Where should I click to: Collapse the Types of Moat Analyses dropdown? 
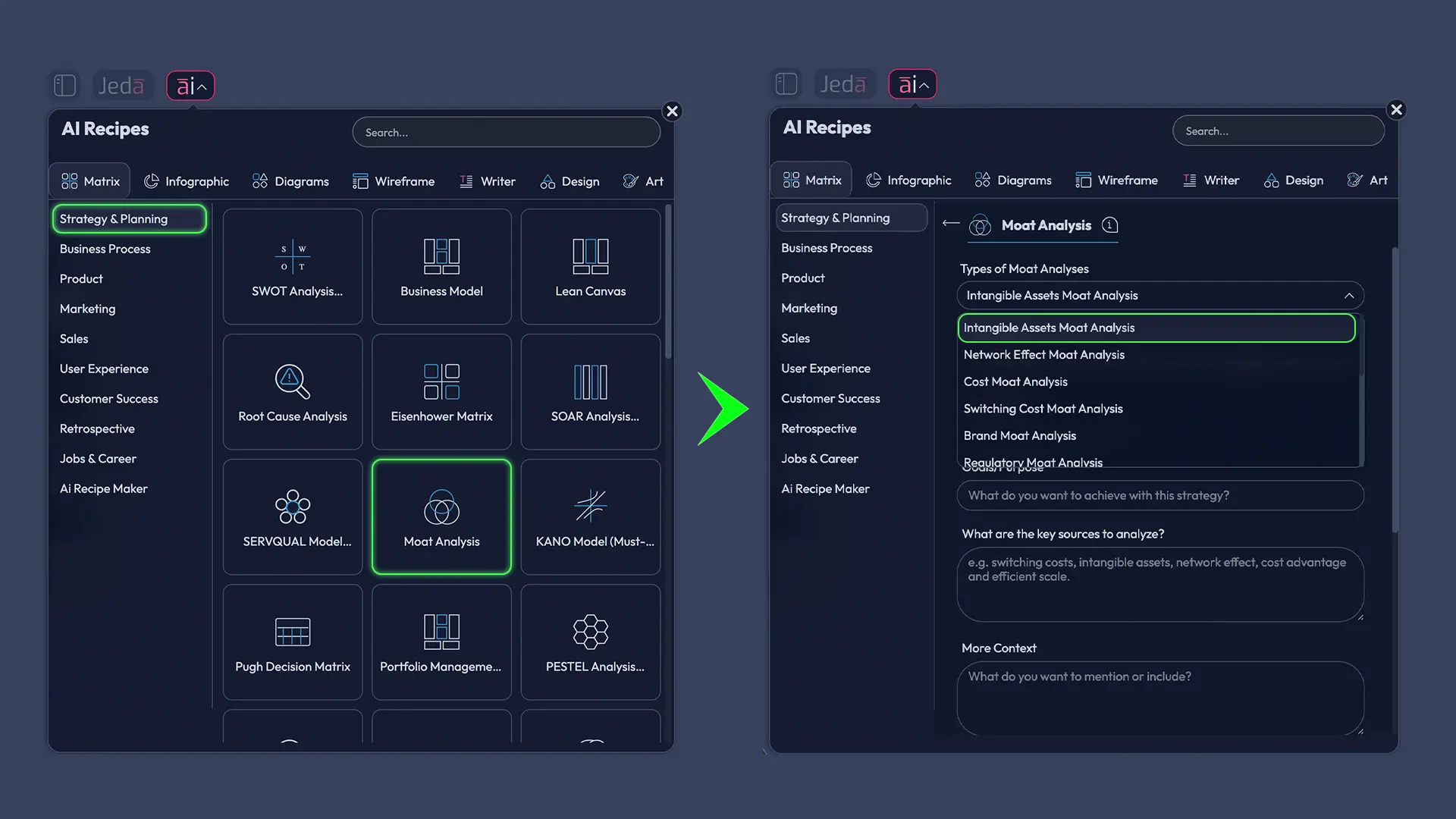tap(1348, 296)
